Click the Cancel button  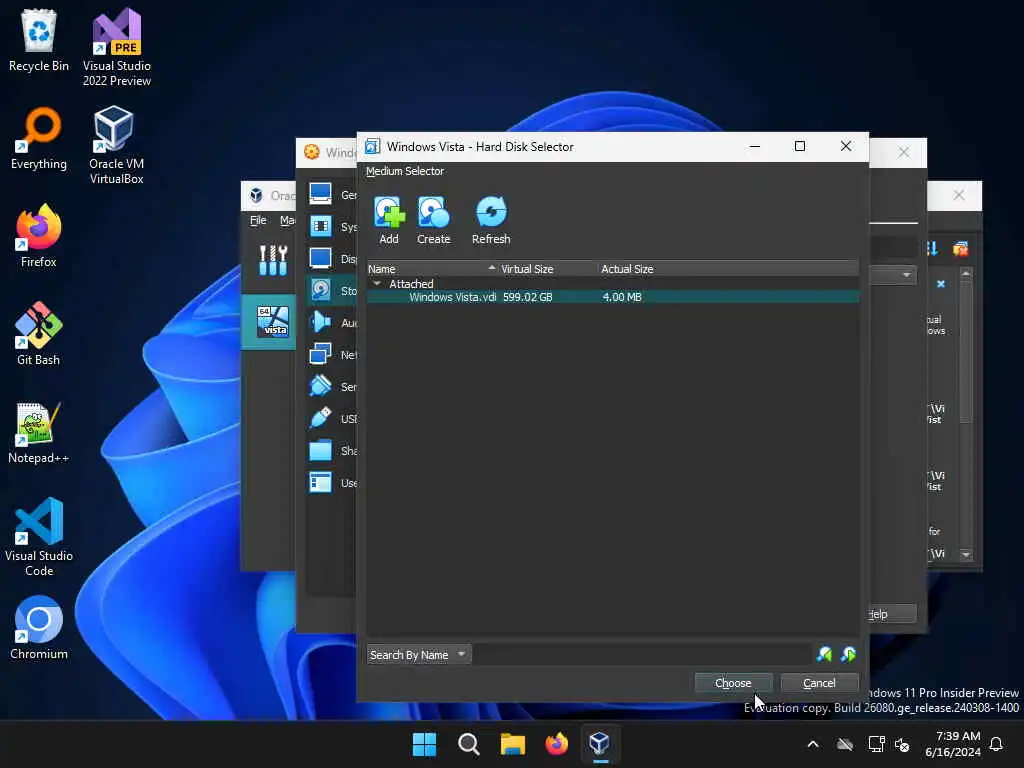819,683
